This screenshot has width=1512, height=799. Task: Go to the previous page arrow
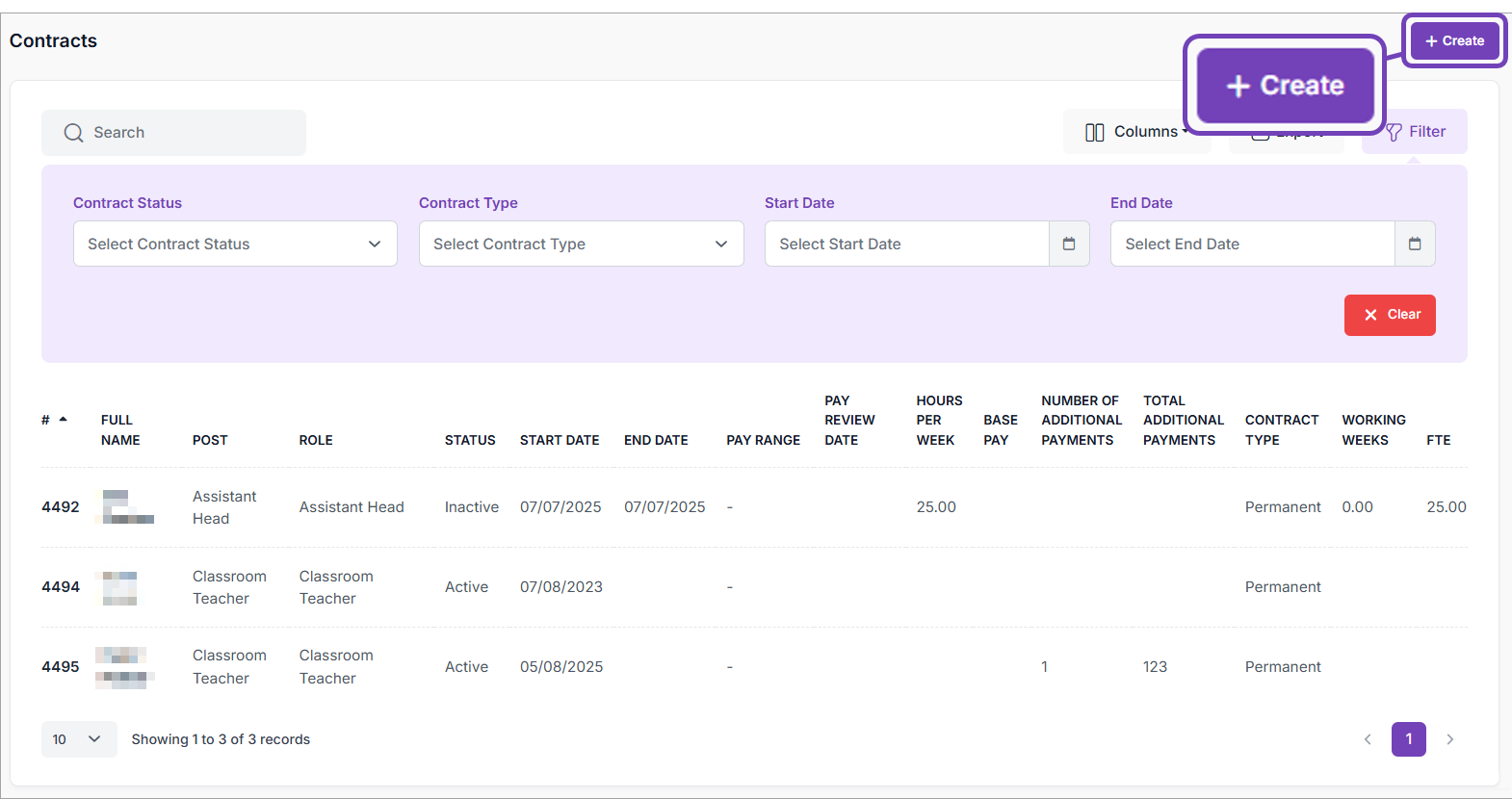[1368, 739]
